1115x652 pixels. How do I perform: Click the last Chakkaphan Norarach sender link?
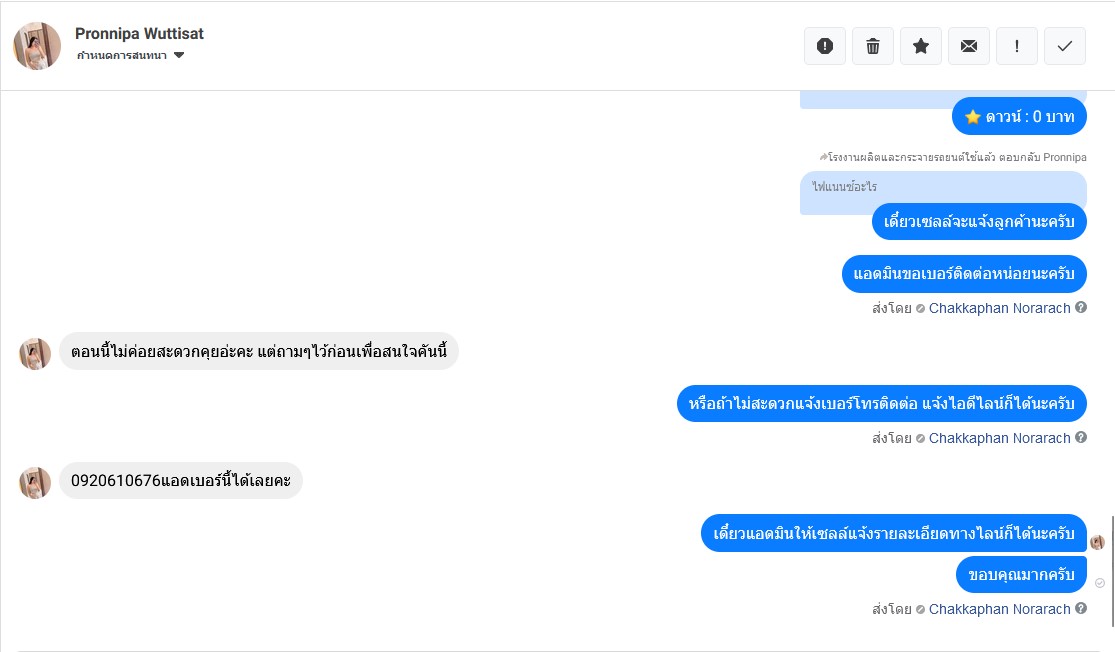pyautogui.click(x=999, y=609)
